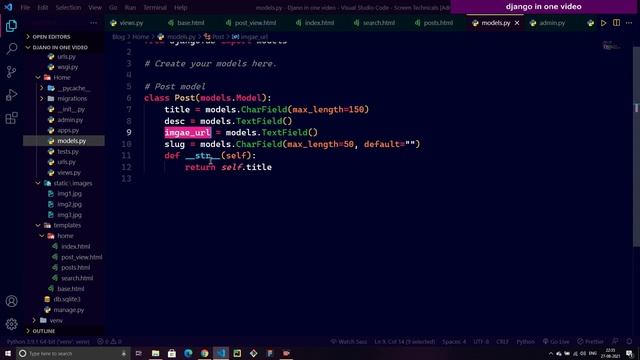The width and height of the screenshot is (640, 360).
Task: Close the models.py tab
Action: pyautogui.click(x=517, y=23)
